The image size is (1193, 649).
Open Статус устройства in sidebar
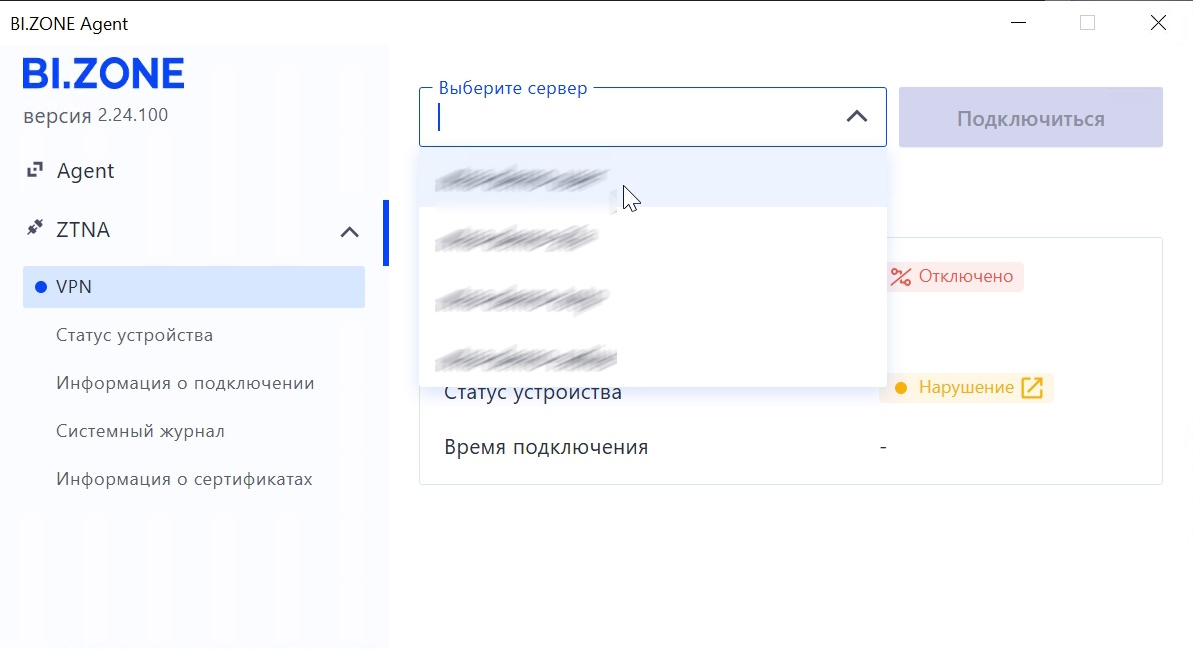pyautogui.click(x=134, y=335)
